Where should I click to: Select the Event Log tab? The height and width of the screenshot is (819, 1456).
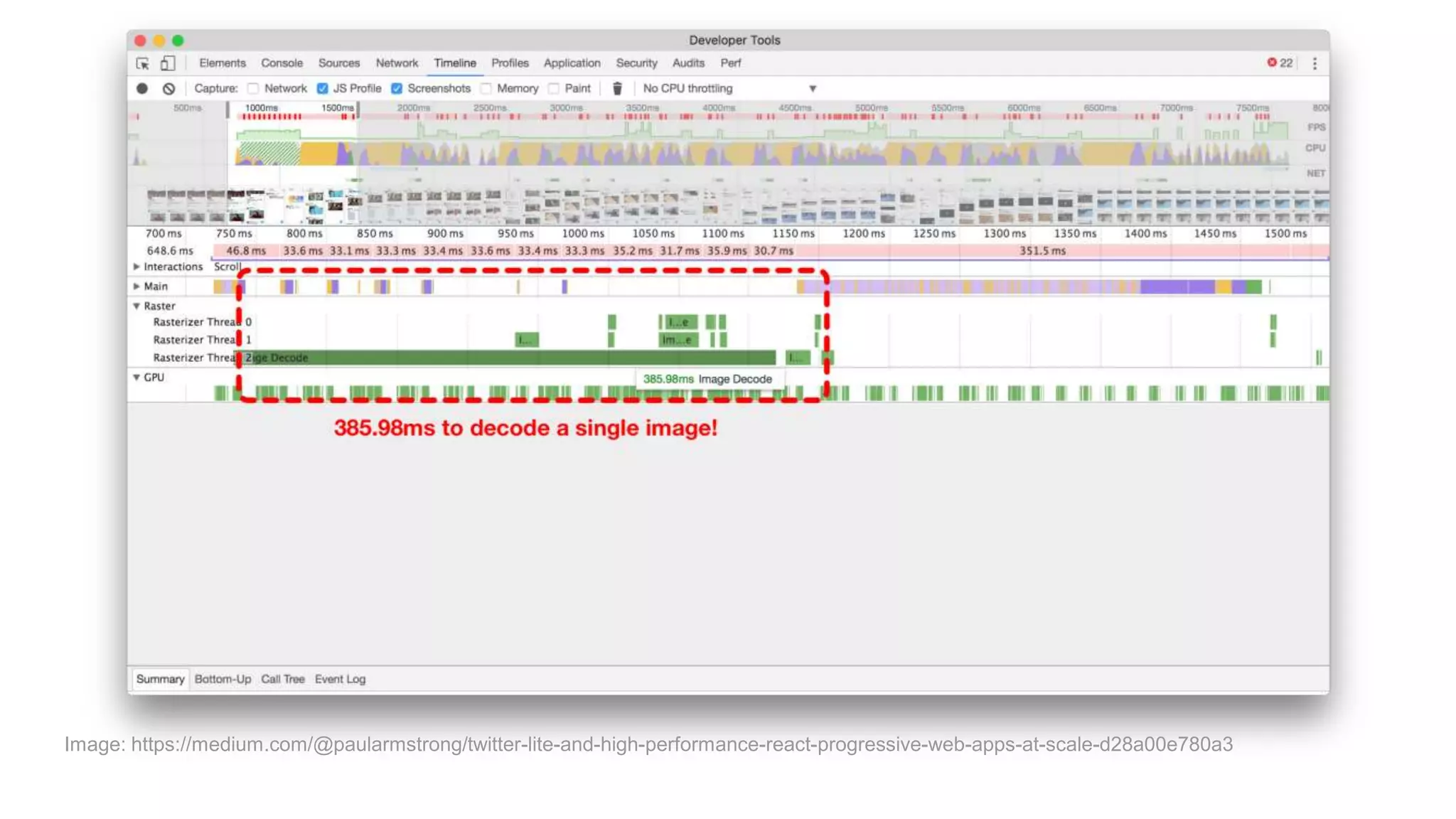pos(340,679)
